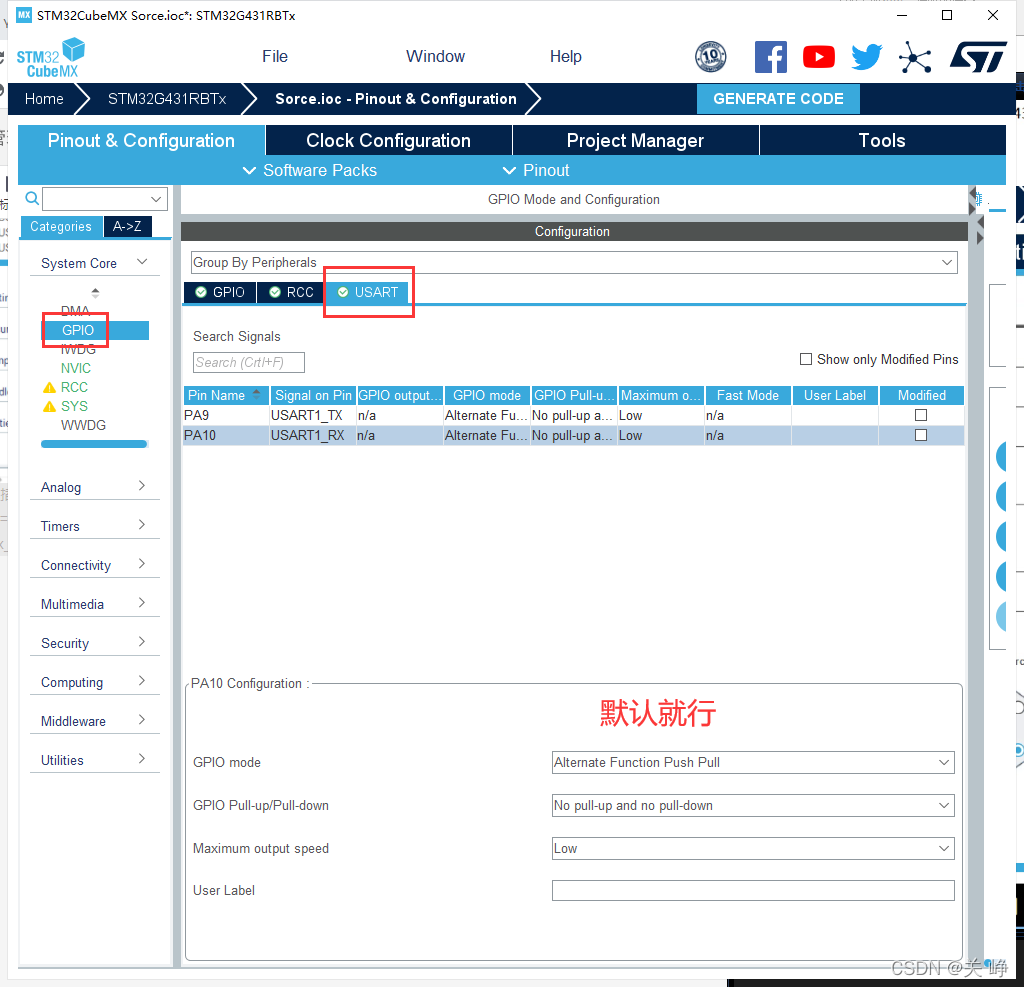Screen dimensions: 1024x987
Task: Switch to Project Manager tab
Action: point(635,140)
